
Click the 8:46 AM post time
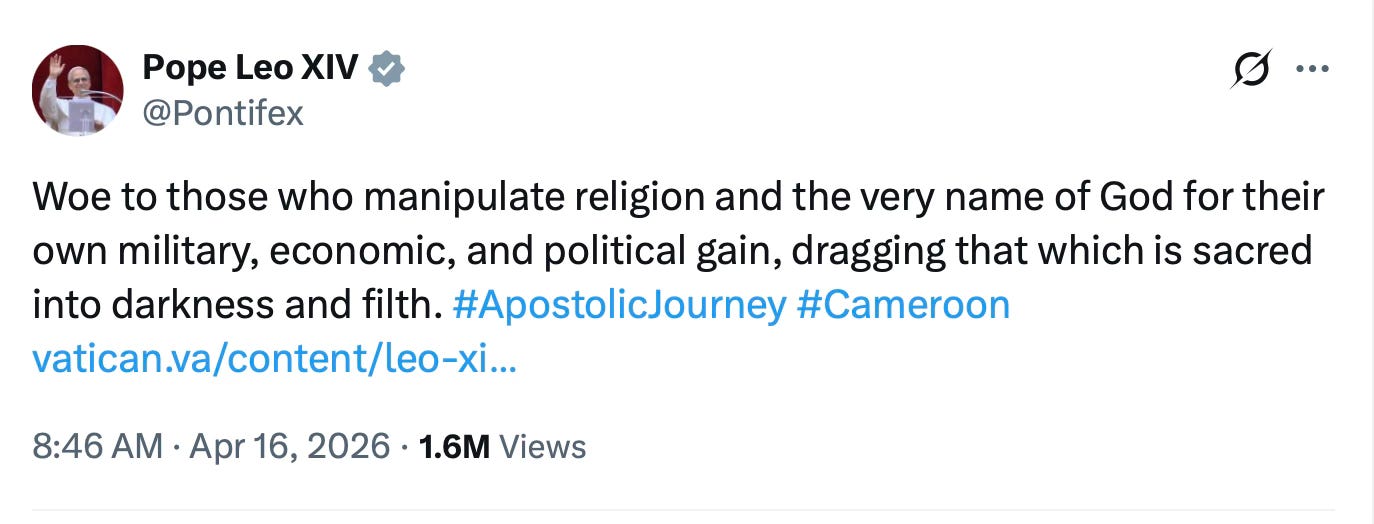(x=97, y=446)
